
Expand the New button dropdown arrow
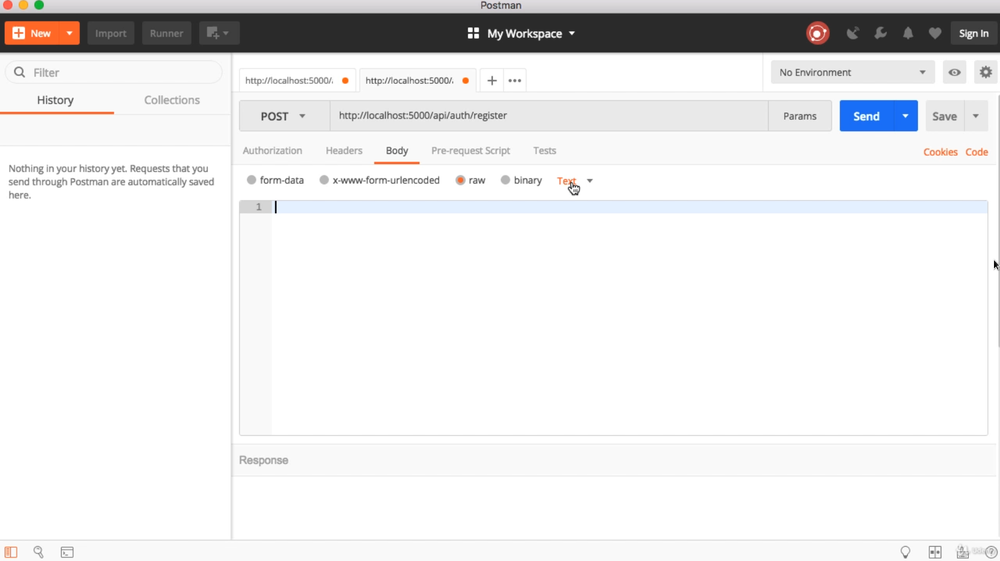[69, 33]
